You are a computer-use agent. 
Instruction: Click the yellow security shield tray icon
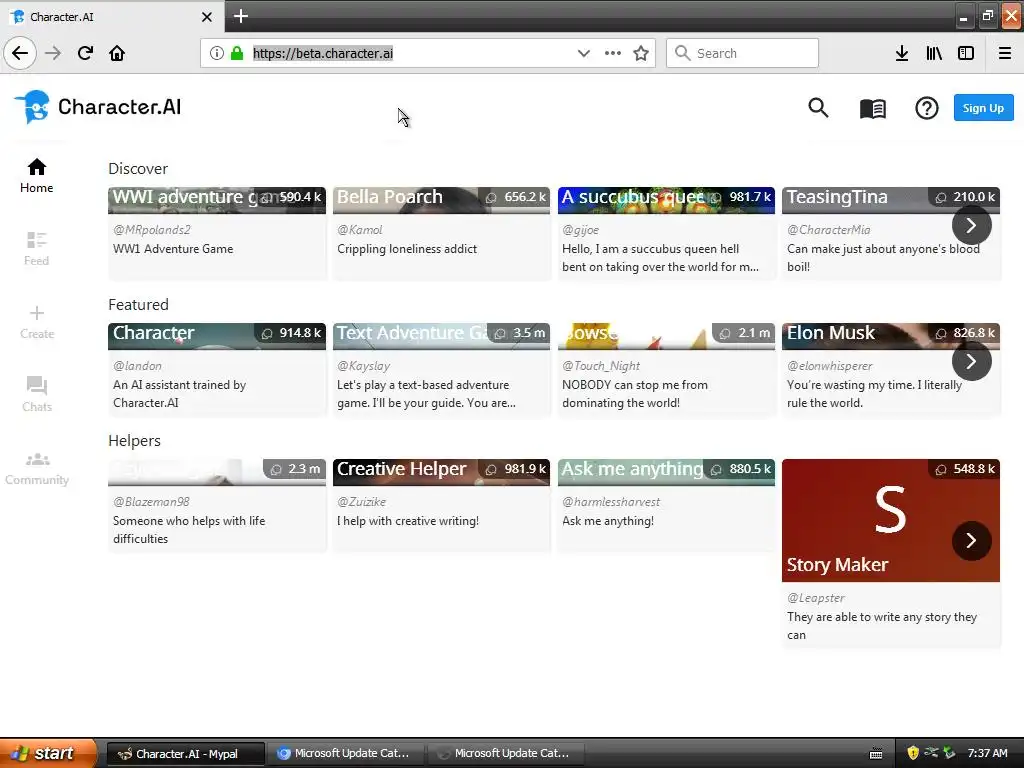(x=913, y=753)
